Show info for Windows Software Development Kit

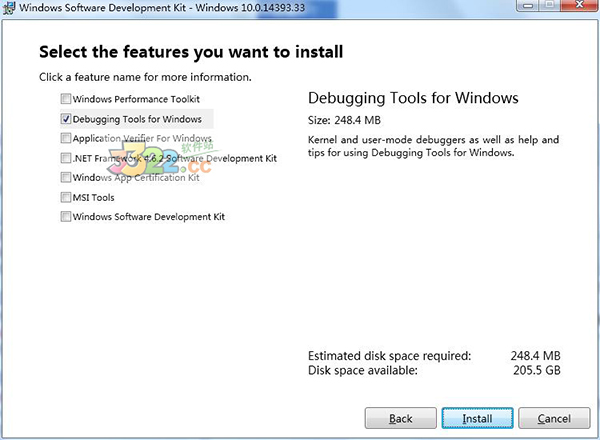coord(148,216)
